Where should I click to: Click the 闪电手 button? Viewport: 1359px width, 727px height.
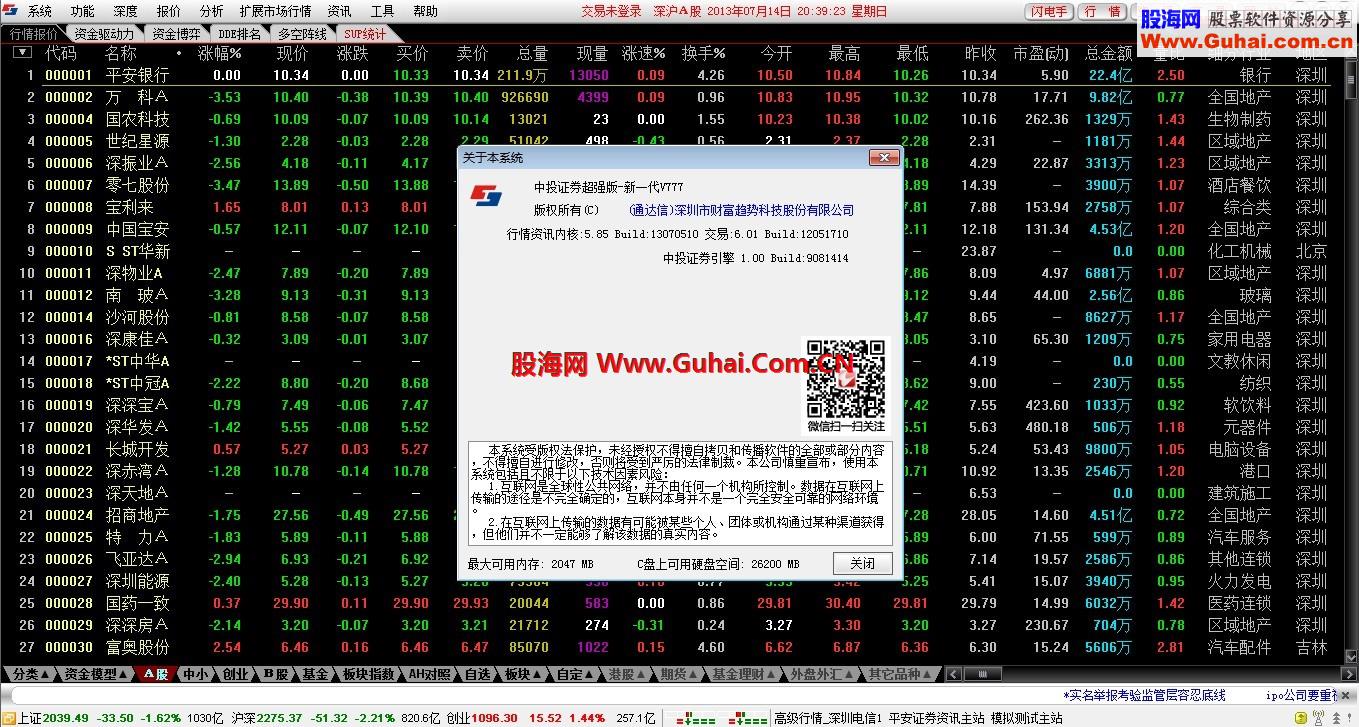tap(1049, 11)
